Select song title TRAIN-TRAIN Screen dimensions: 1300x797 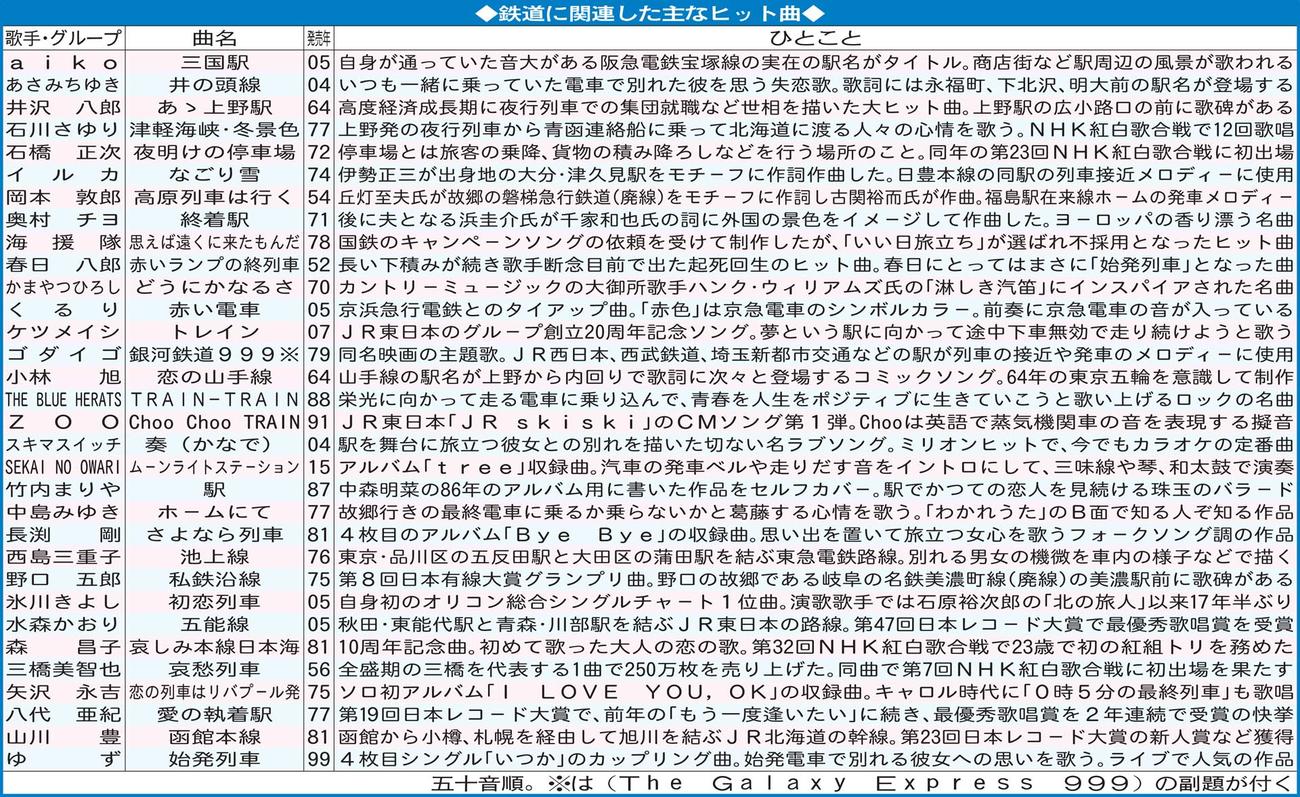click(214, 399)
